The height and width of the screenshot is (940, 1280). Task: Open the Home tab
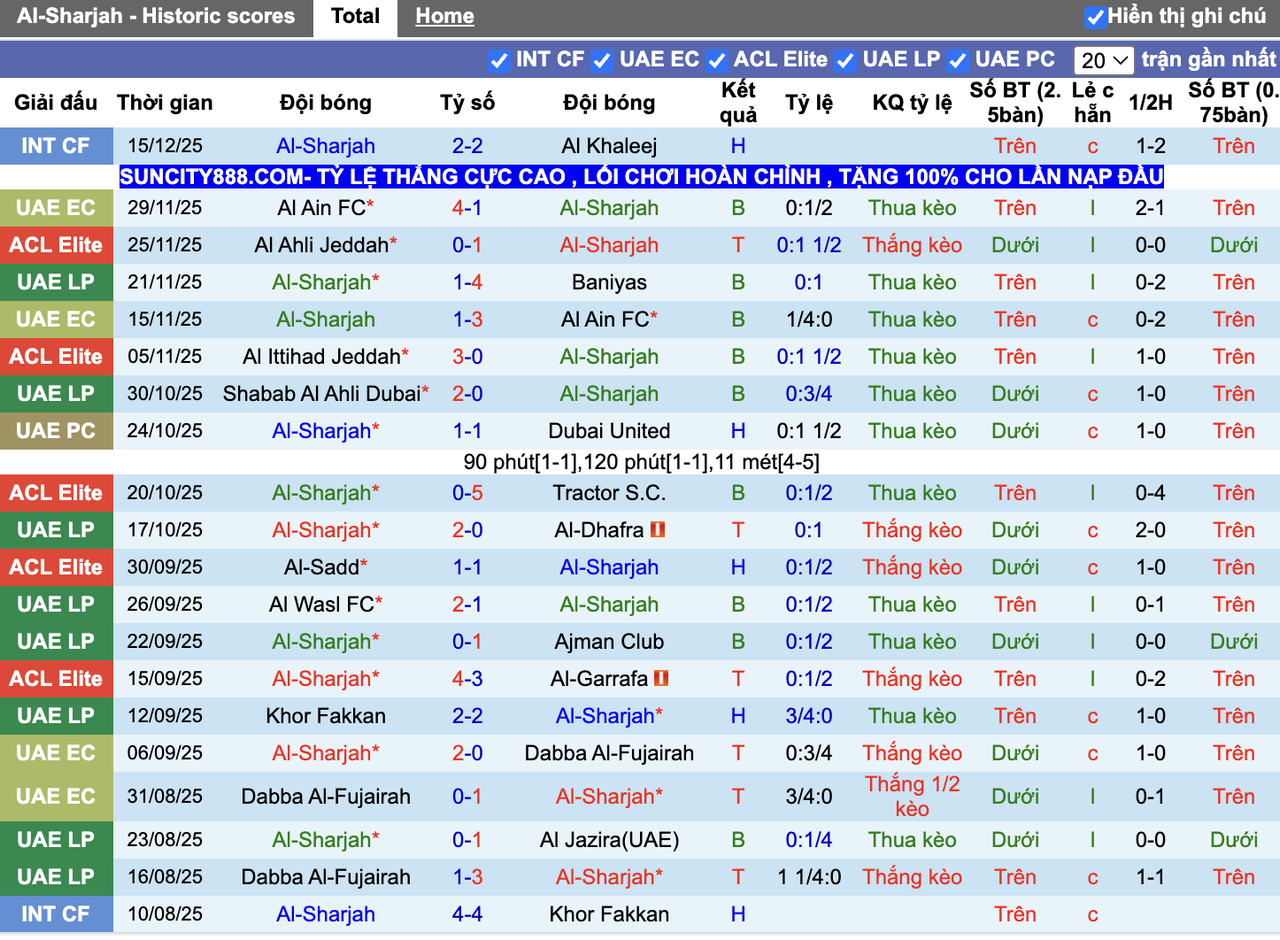coord(444,17)
